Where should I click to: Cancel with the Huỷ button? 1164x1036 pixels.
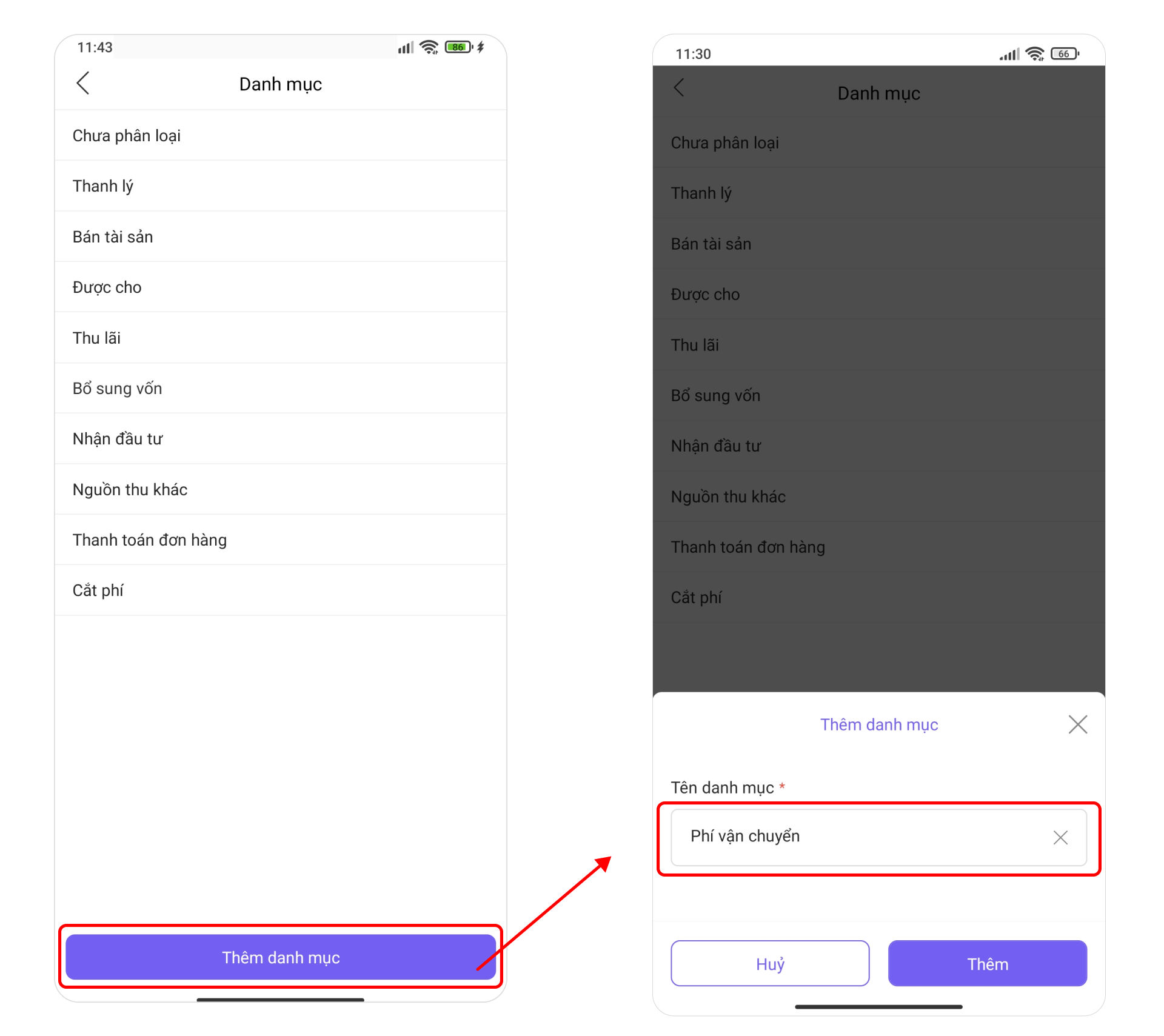pyautogui.click(x=770, y=963)
